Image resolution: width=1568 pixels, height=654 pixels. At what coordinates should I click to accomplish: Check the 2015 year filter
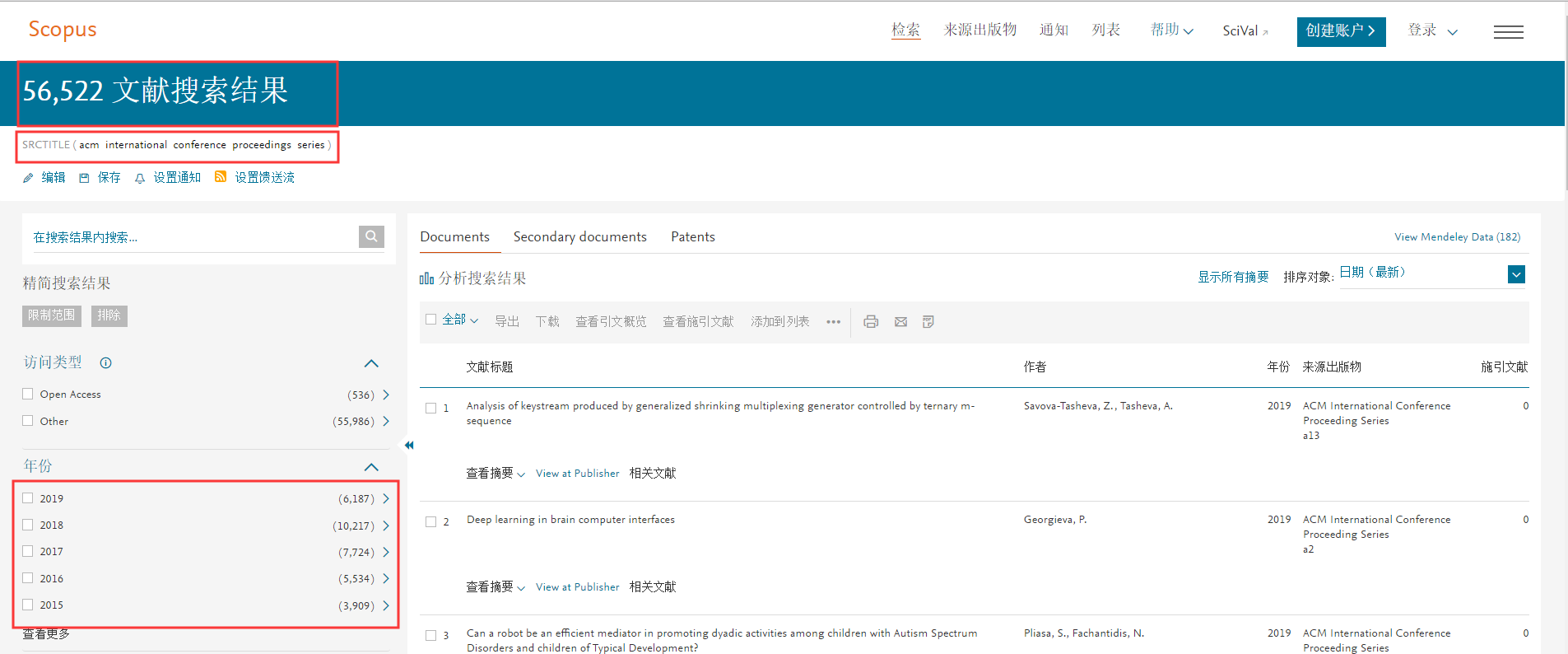[28, 605]
